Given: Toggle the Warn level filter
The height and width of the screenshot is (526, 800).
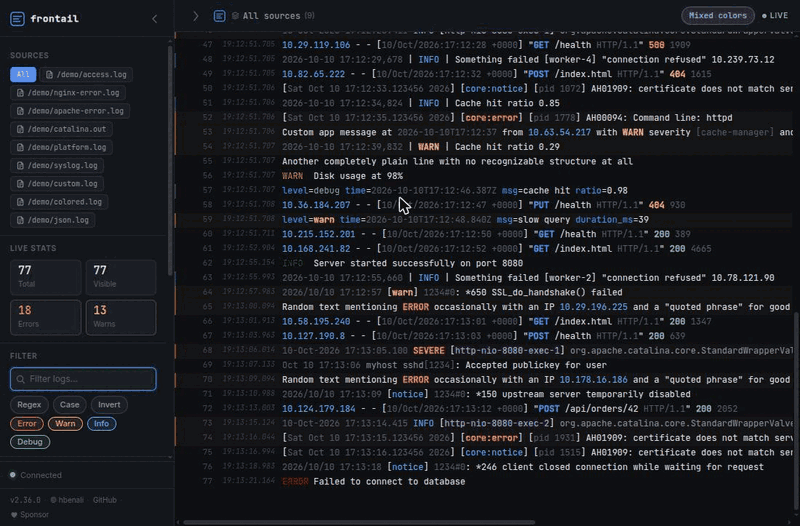Looking at the screenshot, I should (x=65, y=423).
